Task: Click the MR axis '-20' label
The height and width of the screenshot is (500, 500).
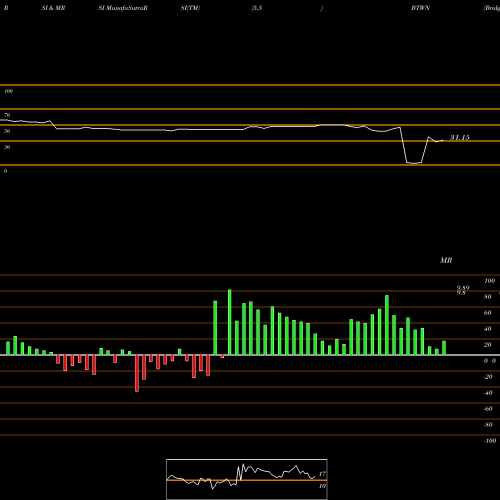Action: click(488, 377)
